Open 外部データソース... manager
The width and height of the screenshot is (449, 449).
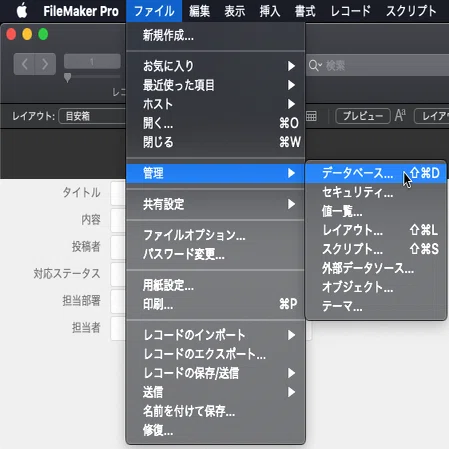pos(376,268)
